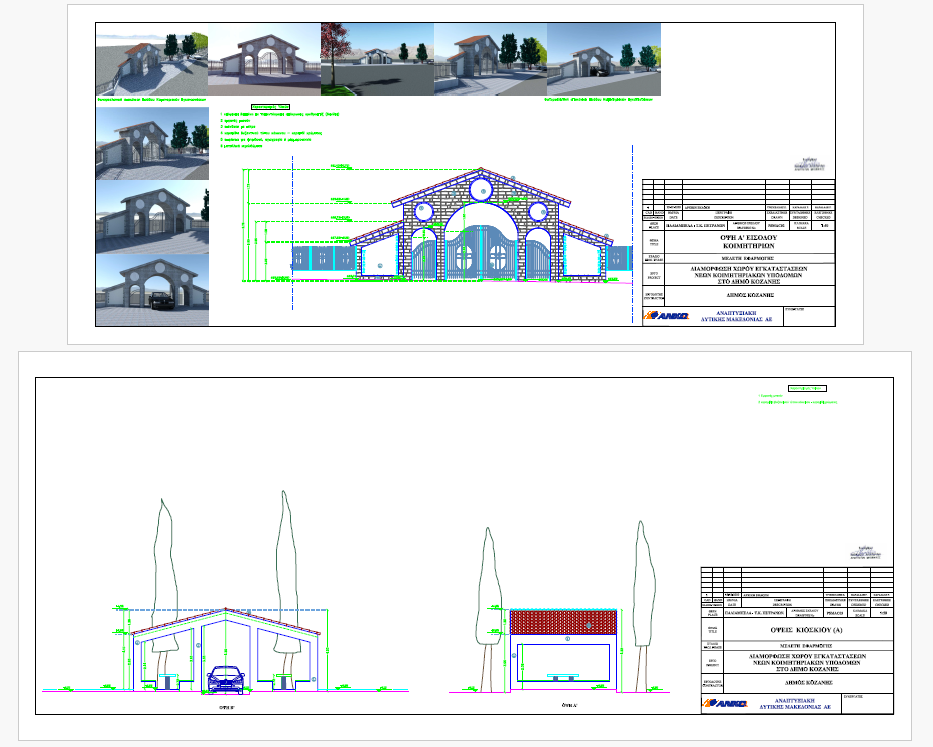The height and width of the screenshot is (747, 933).
Task: Select the render with the red-leaf tree
Action: click(377, 60)
